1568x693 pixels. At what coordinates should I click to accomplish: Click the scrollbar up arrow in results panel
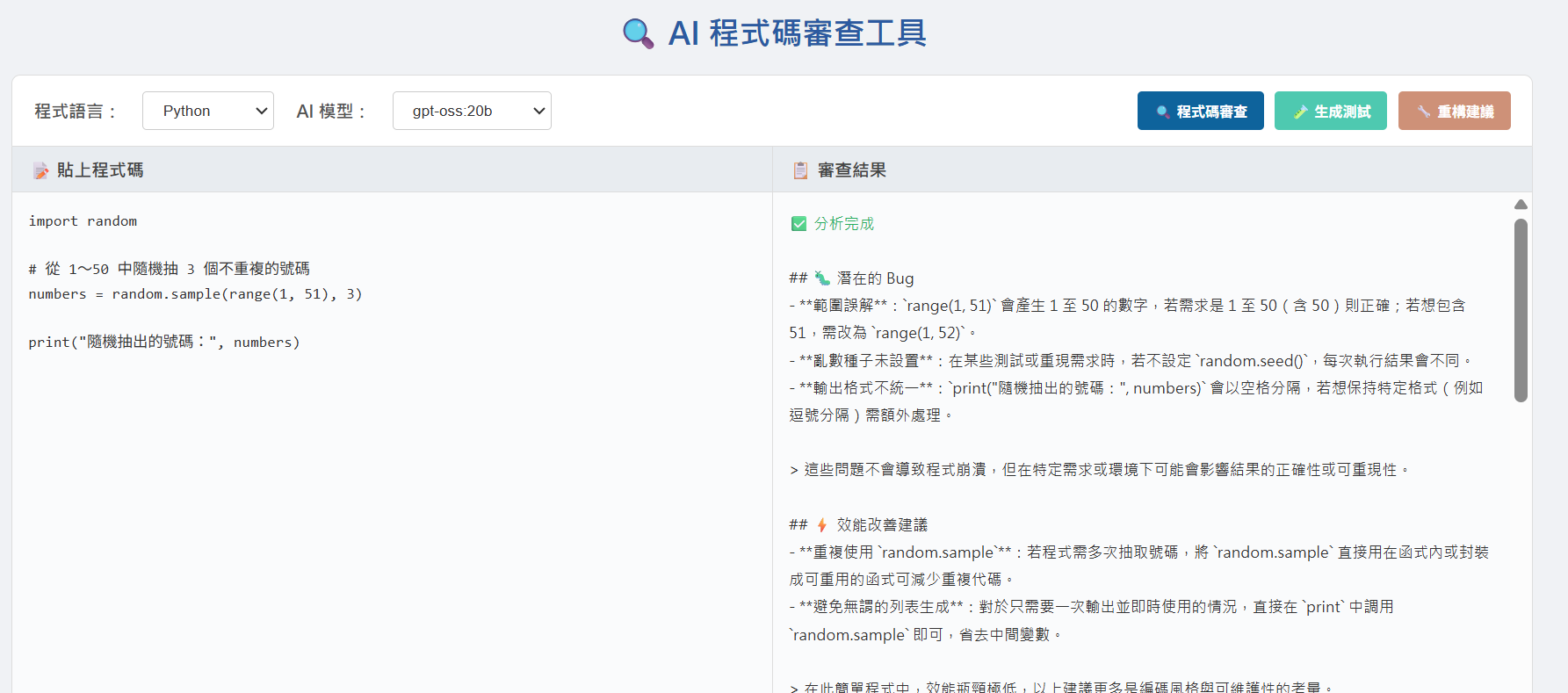click(1521, 205)
